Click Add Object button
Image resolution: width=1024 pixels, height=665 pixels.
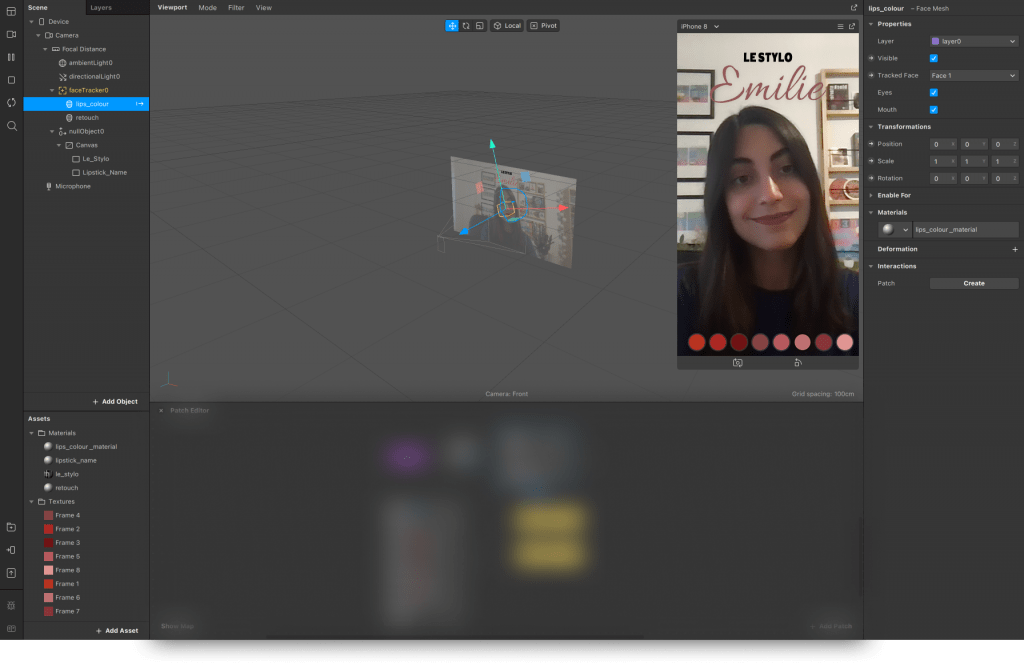pyautogui.click(x=115, y=402)
